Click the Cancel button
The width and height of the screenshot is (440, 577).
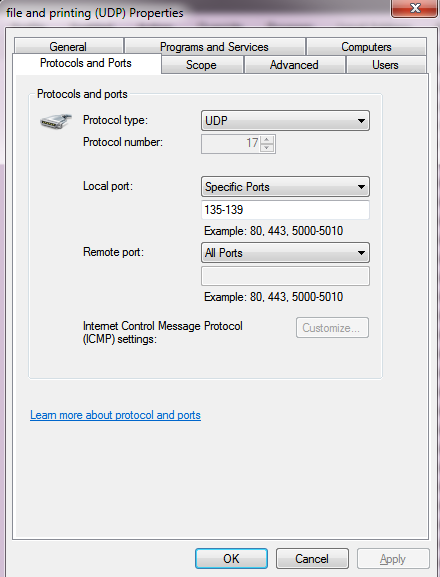(312, 559)
